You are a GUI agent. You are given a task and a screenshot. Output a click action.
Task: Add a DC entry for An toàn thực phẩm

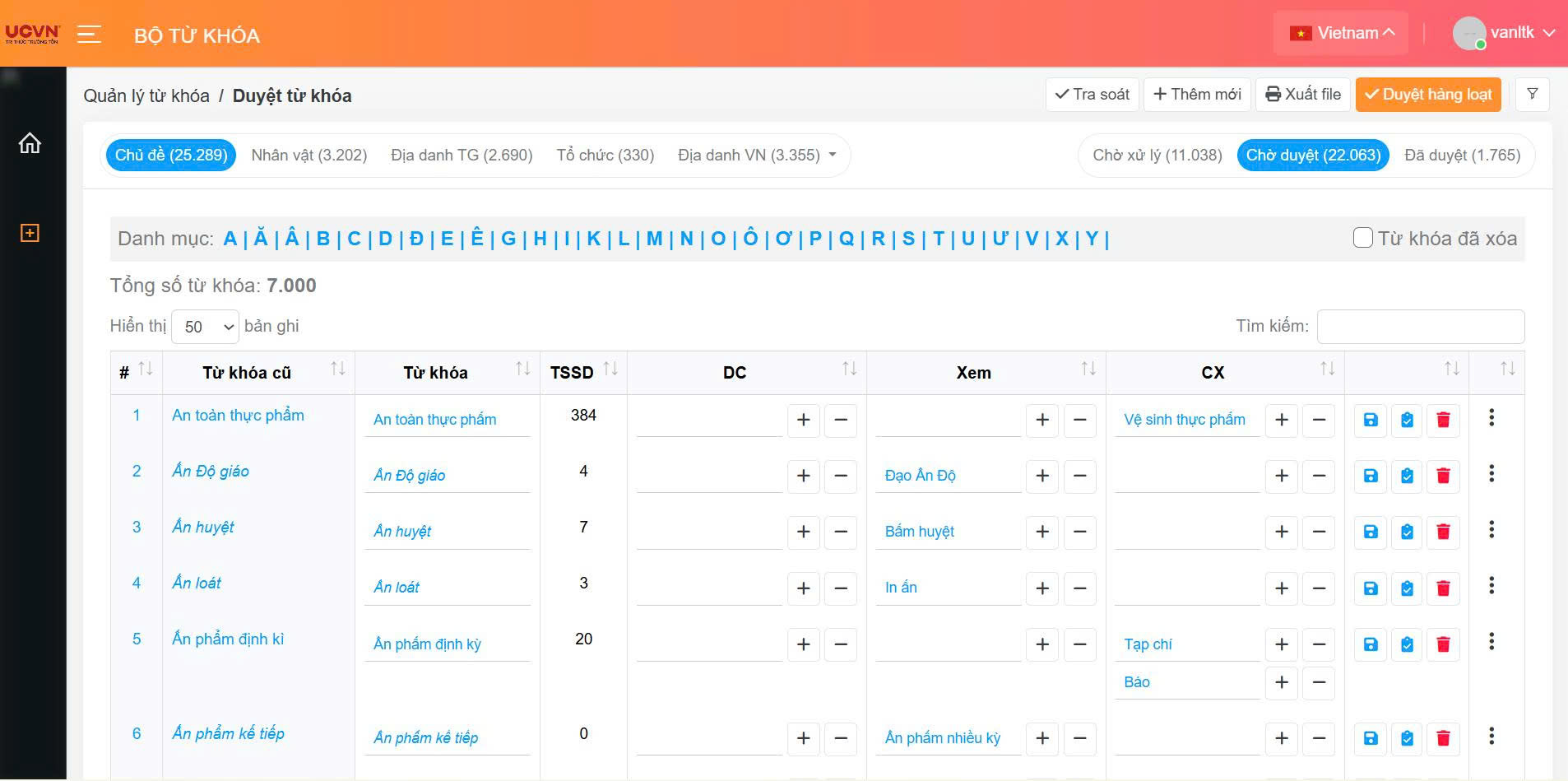click(804, 420)
